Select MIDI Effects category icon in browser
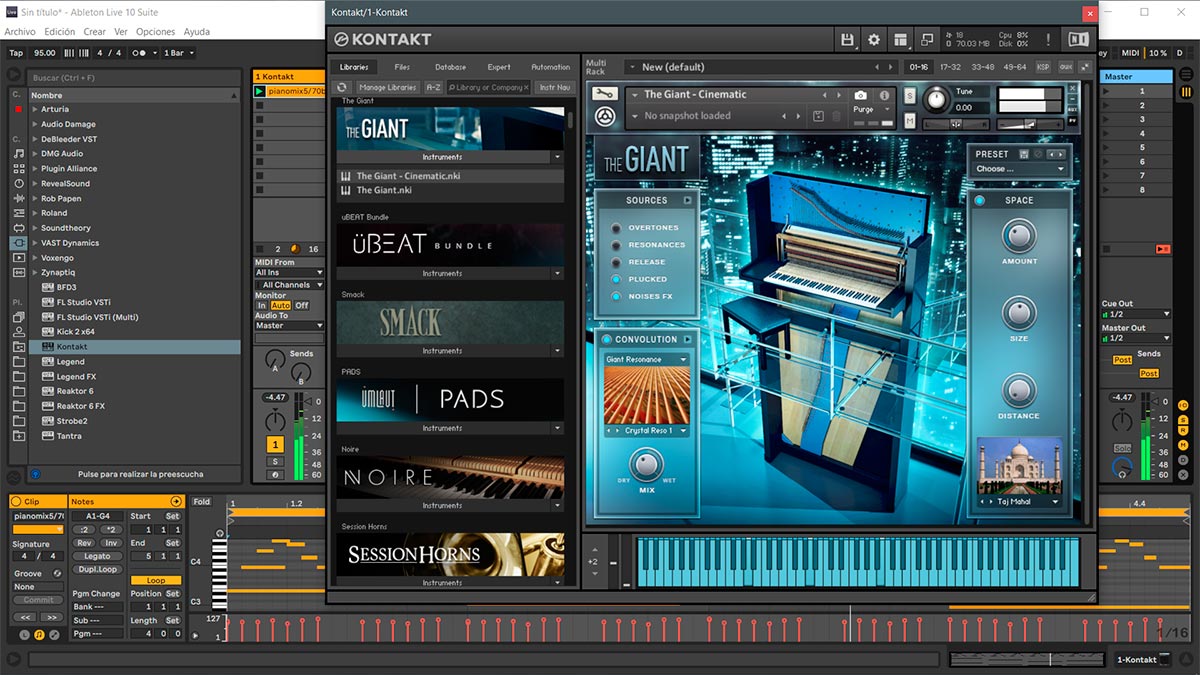 coord(18,213)
